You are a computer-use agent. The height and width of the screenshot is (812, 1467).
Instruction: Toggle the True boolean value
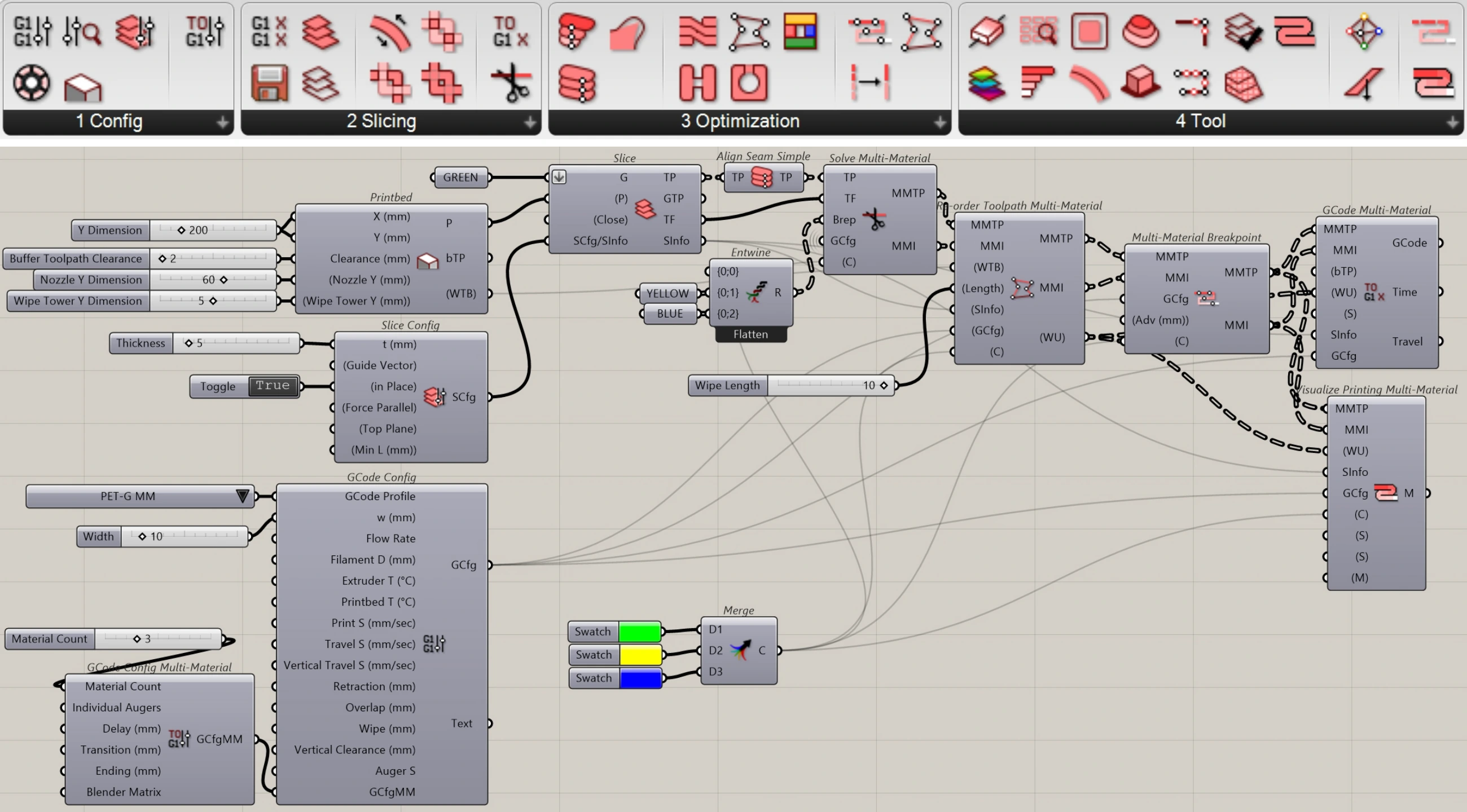point(273,386)
